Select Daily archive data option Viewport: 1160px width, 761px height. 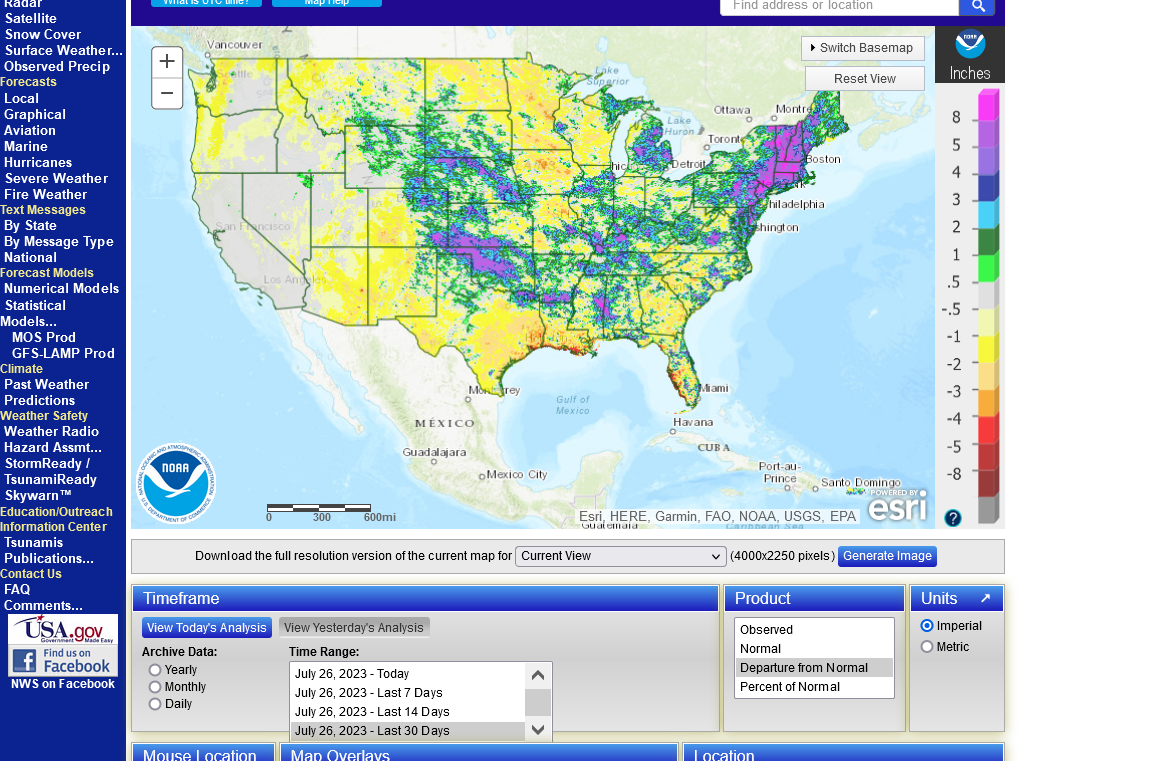(x=155, y=704)
